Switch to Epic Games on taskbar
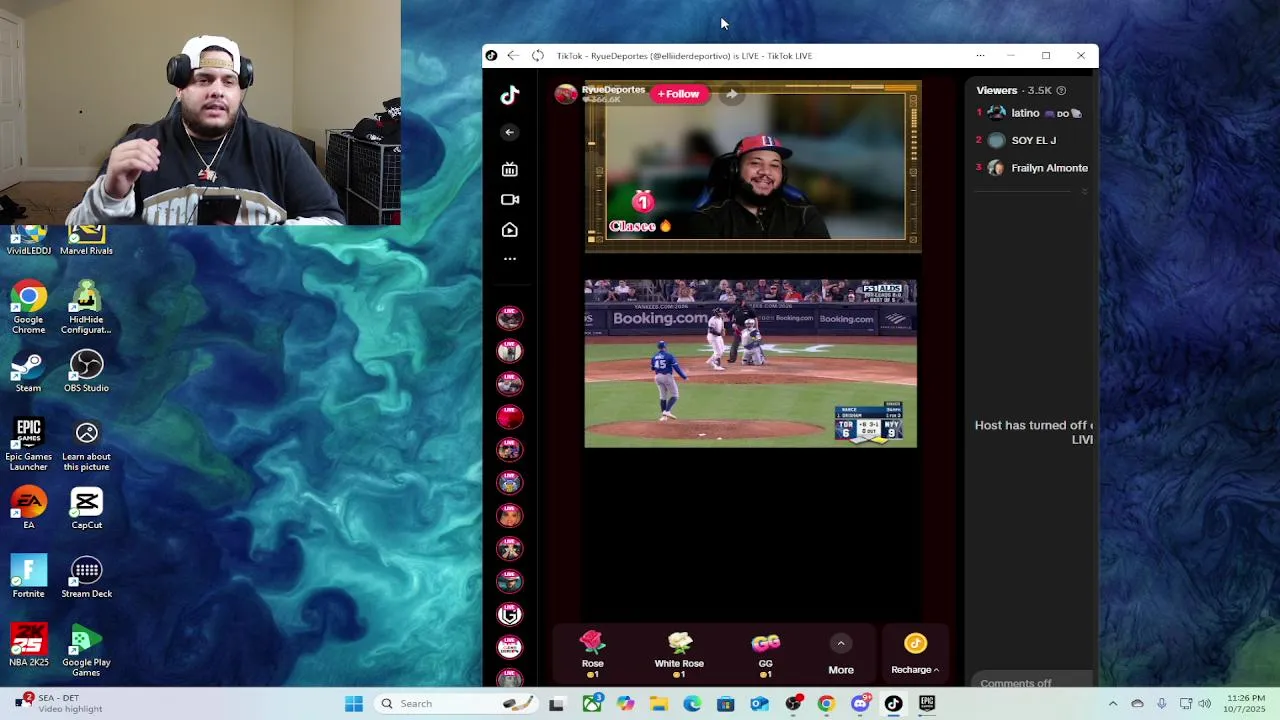1280x720 pixels. (927, 704)
